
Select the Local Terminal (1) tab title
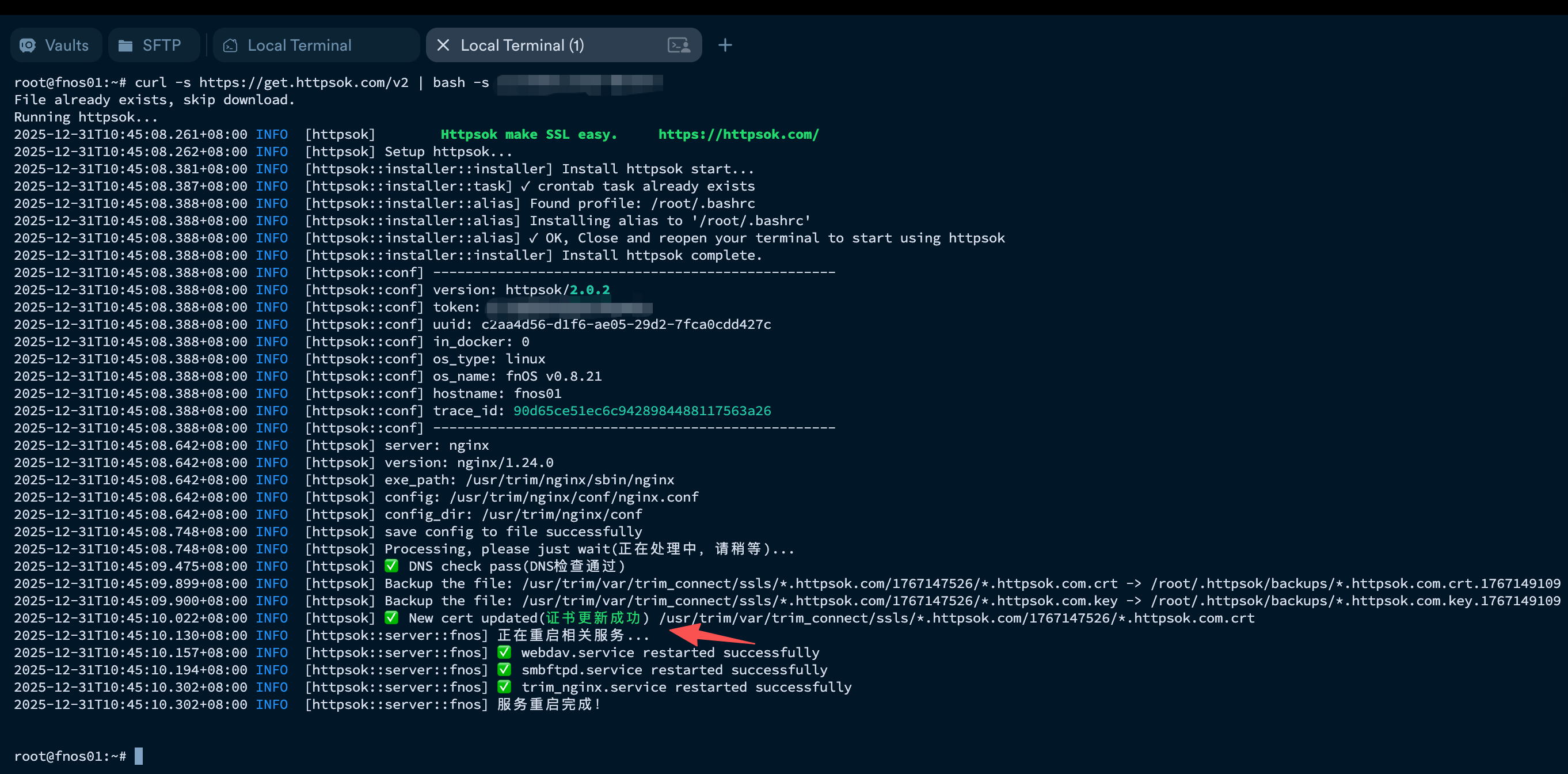pyautogui.click(x=522, y=45)
